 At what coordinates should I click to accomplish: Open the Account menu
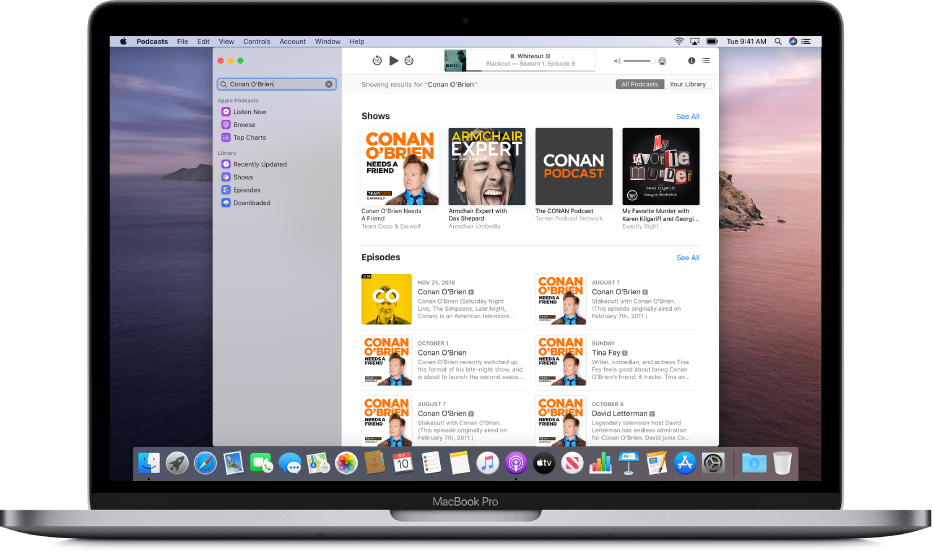click(292, 42)
